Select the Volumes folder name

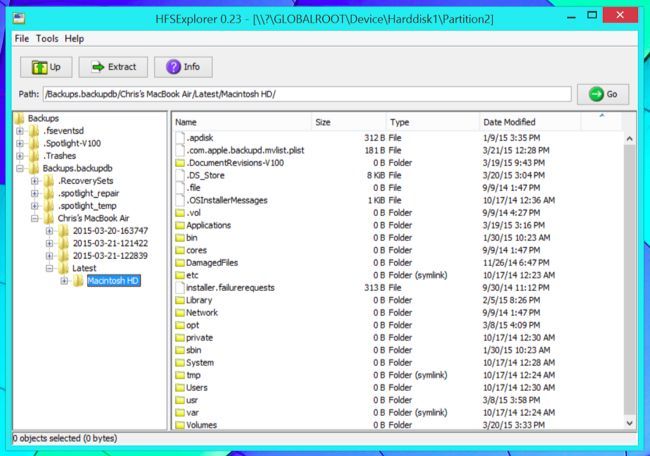pos(201,425)
